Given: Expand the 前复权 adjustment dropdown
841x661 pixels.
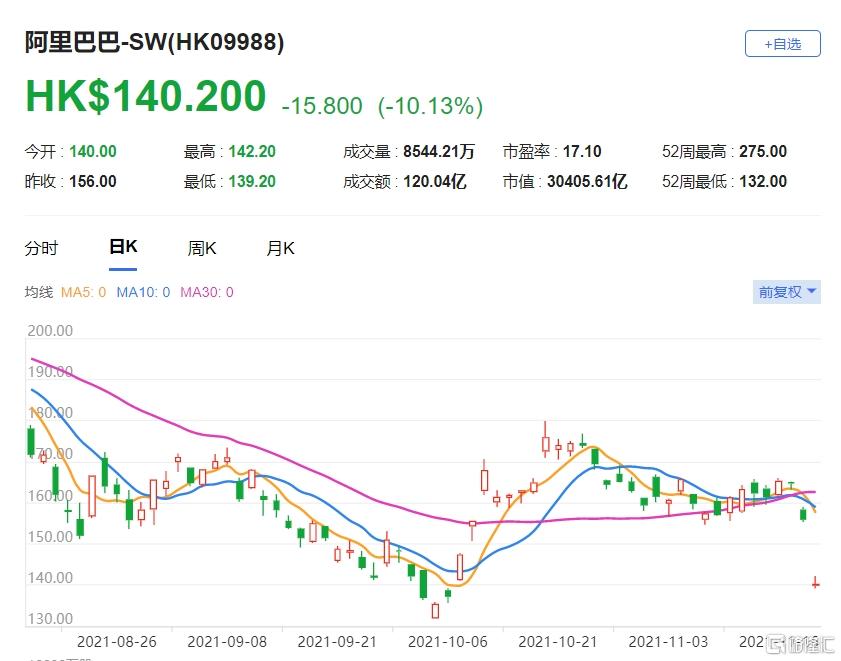Looking at the screenshot, I should point(786,292).
